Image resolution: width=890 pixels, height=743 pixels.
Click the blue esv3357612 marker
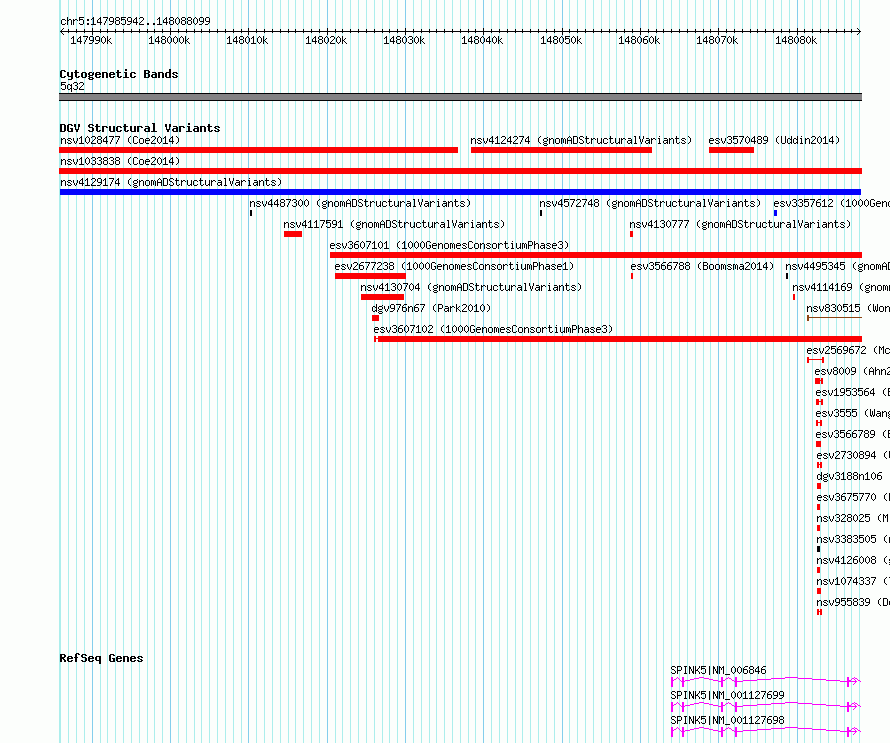pos(775,213)
